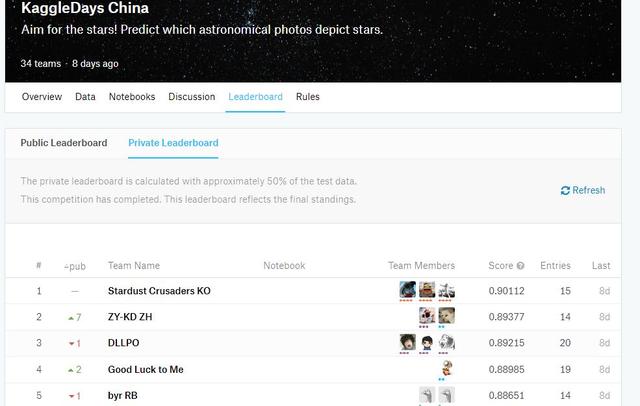The height and width of the screenshot is (406, 640).
Task: Click last avatar of DLLPO team
Action: (447, 342)
